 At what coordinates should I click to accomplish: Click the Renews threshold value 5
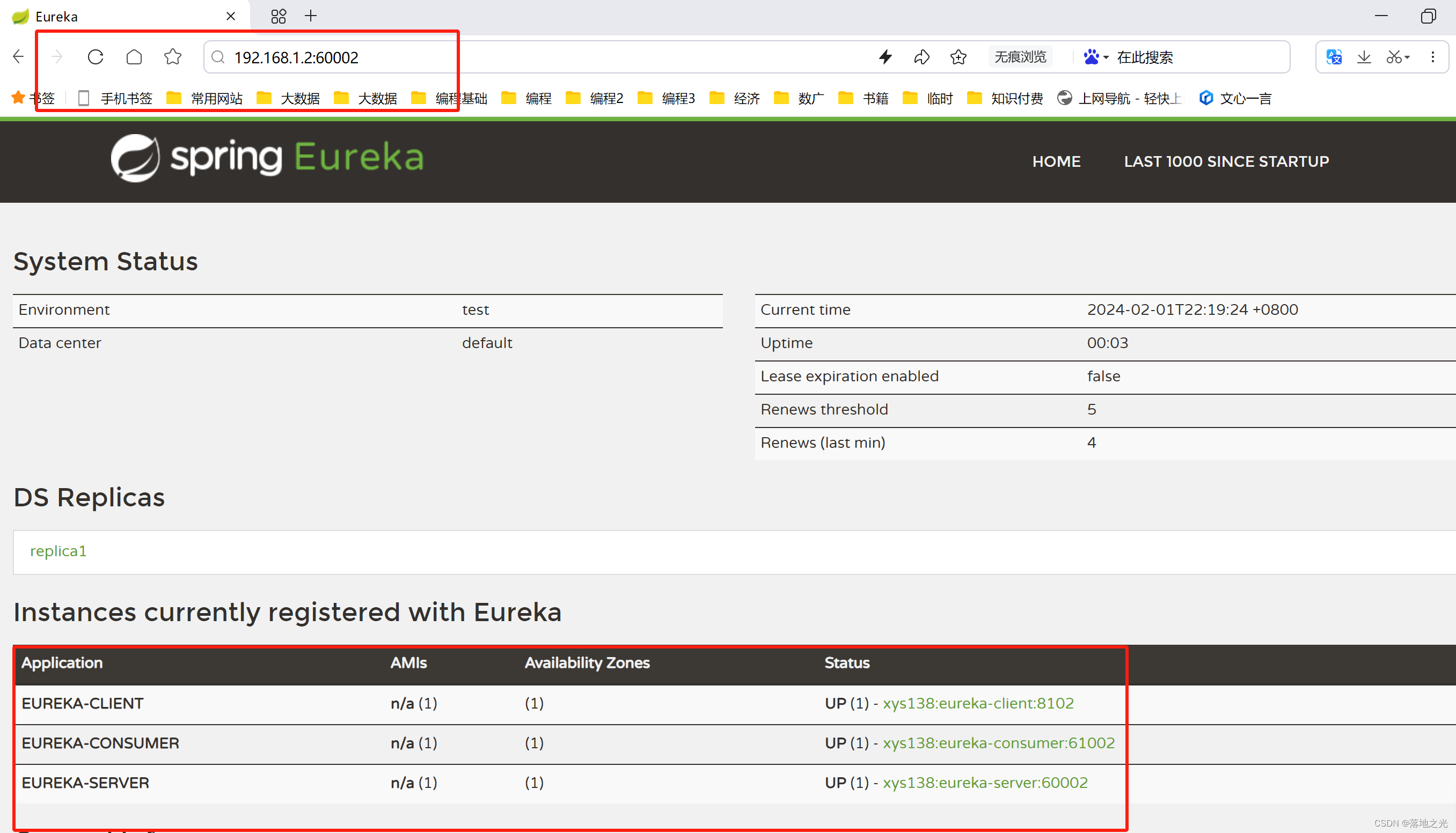click(x=1092, y=409)
